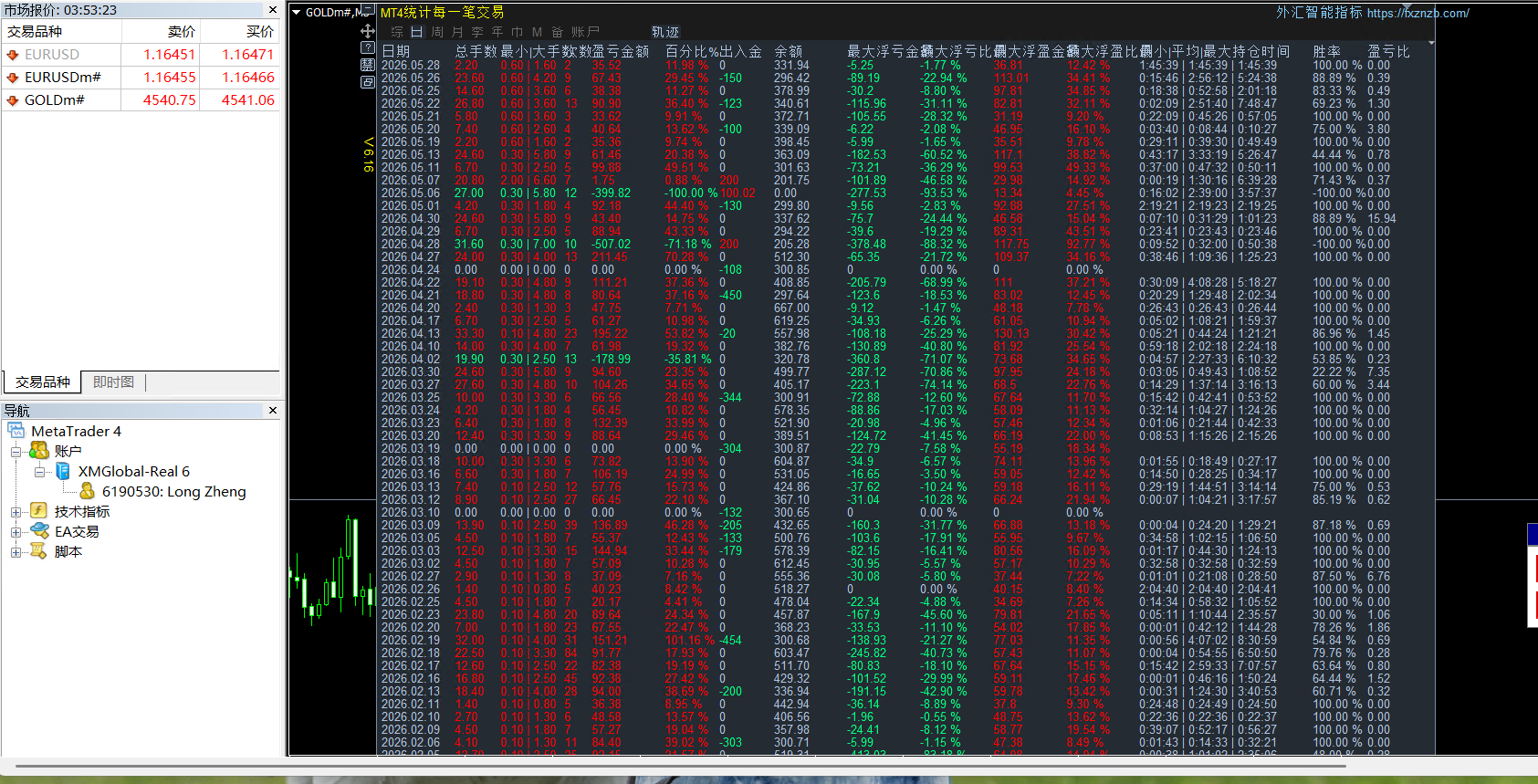1538x784 pixels.
Task: Click the MetaTrader 4 root icon in navigator
Action: click(x=16, y=431)
